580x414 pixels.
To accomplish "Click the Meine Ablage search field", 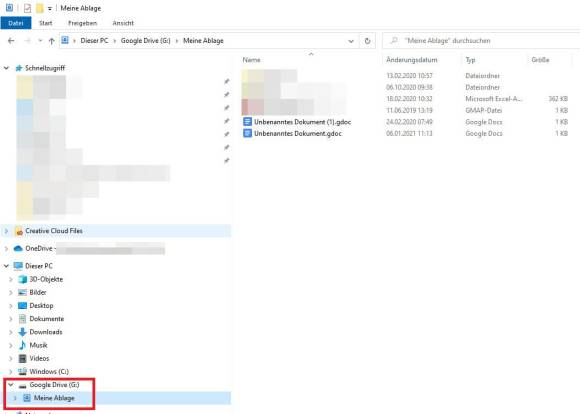I will (x=481, y=41).
